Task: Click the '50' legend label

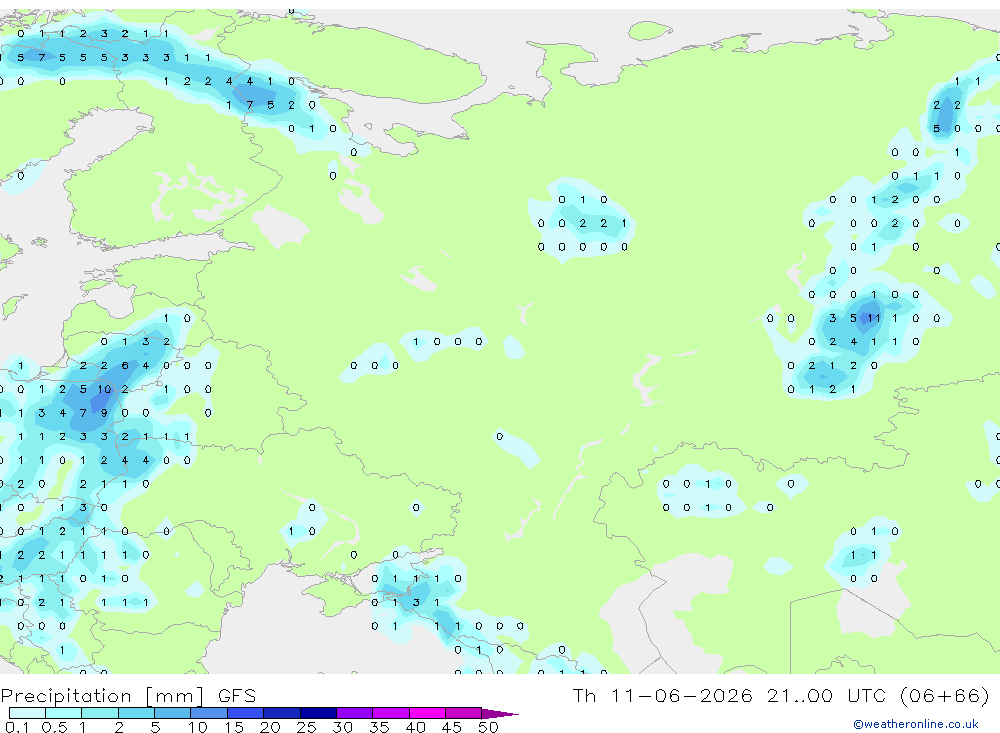Action: pyautogui.click(x=488, y=727)
